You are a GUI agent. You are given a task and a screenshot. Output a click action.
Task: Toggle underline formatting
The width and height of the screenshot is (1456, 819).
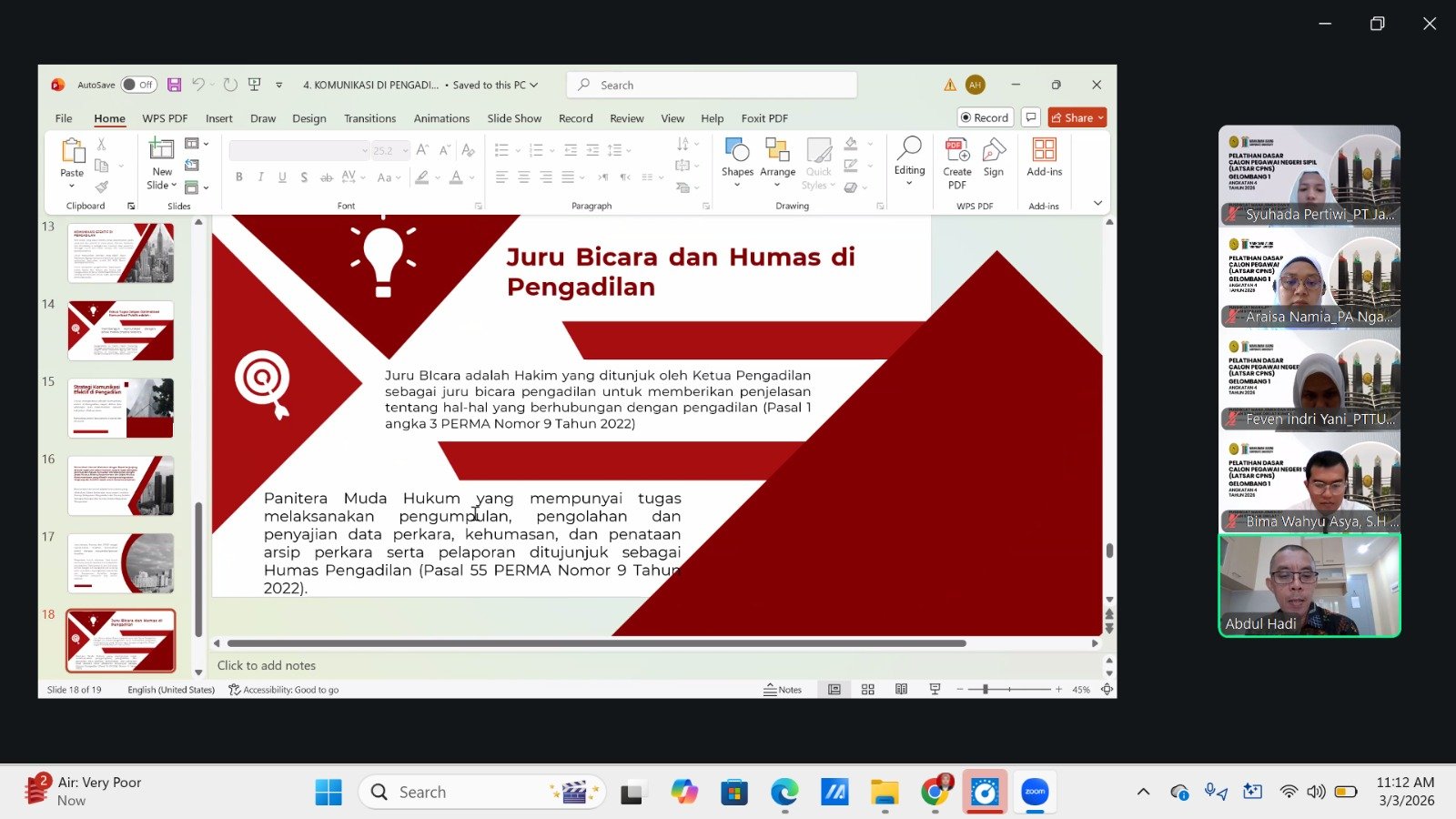pyautogui.click(x=282, y=177)
